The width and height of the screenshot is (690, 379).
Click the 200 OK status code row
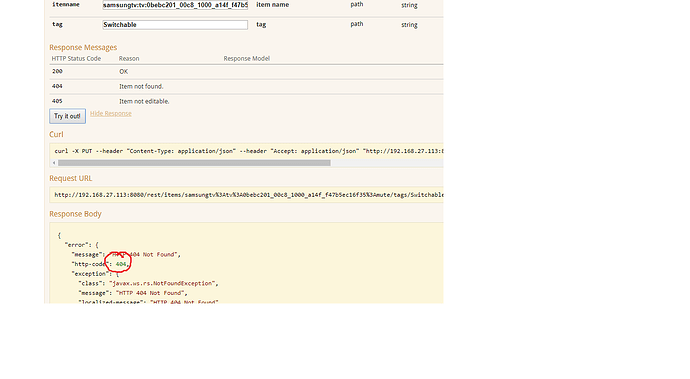pyautogui.click(x=246, y=71)
